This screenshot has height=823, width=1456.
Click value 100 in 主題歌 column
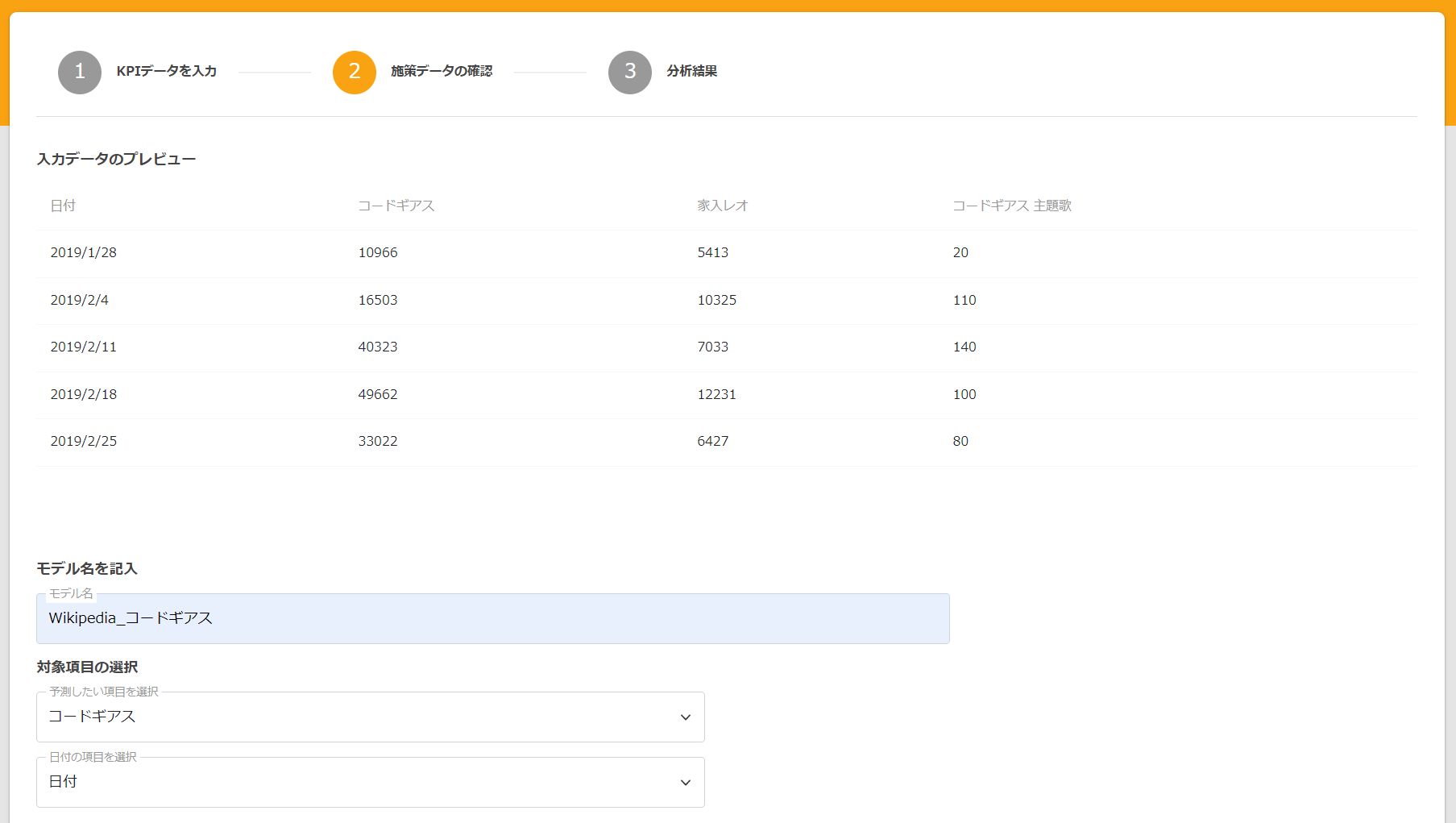tap(964, 394)
